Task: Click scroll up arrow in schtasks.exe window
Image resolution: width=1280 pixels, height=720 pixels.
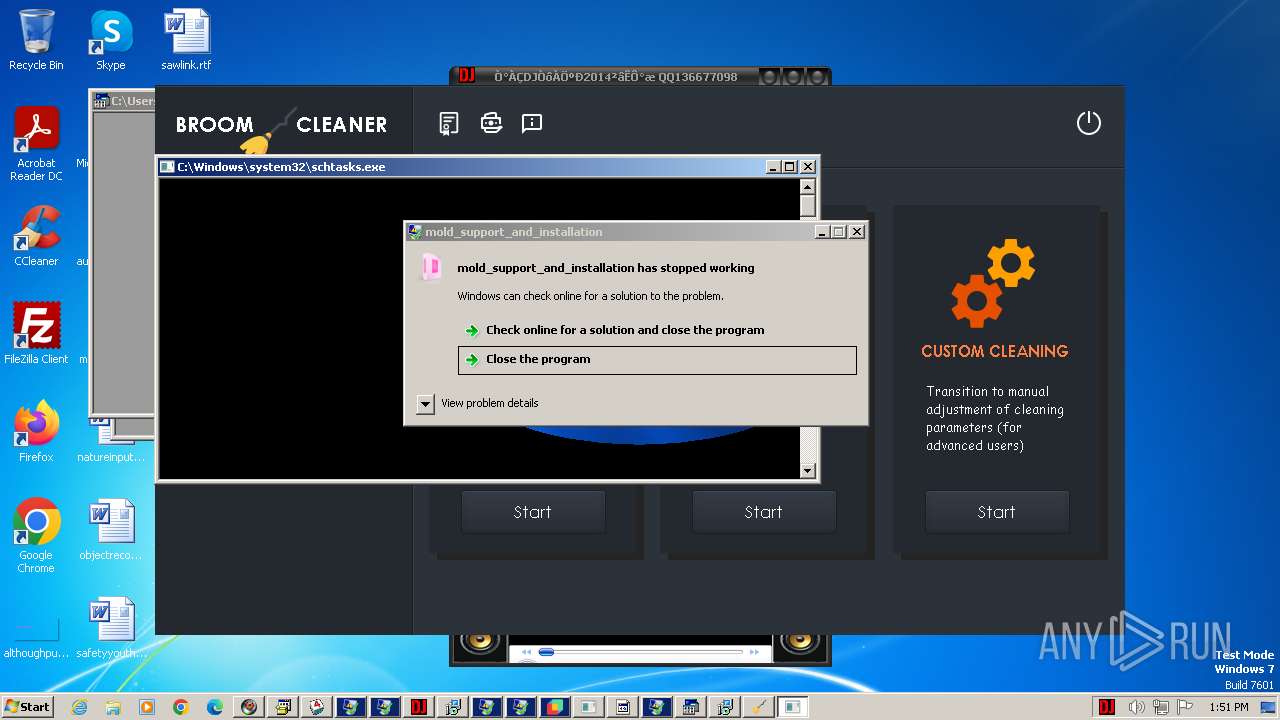Action: [808, 187]
